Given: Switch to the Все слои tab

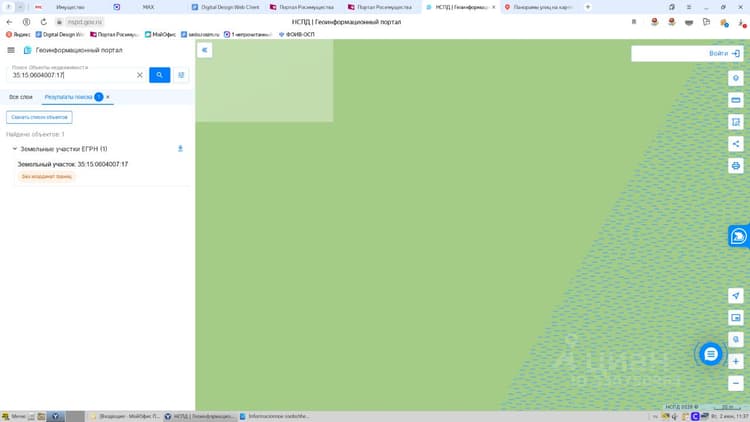Looking at the screenshot, I should click(x=21, y=97).
